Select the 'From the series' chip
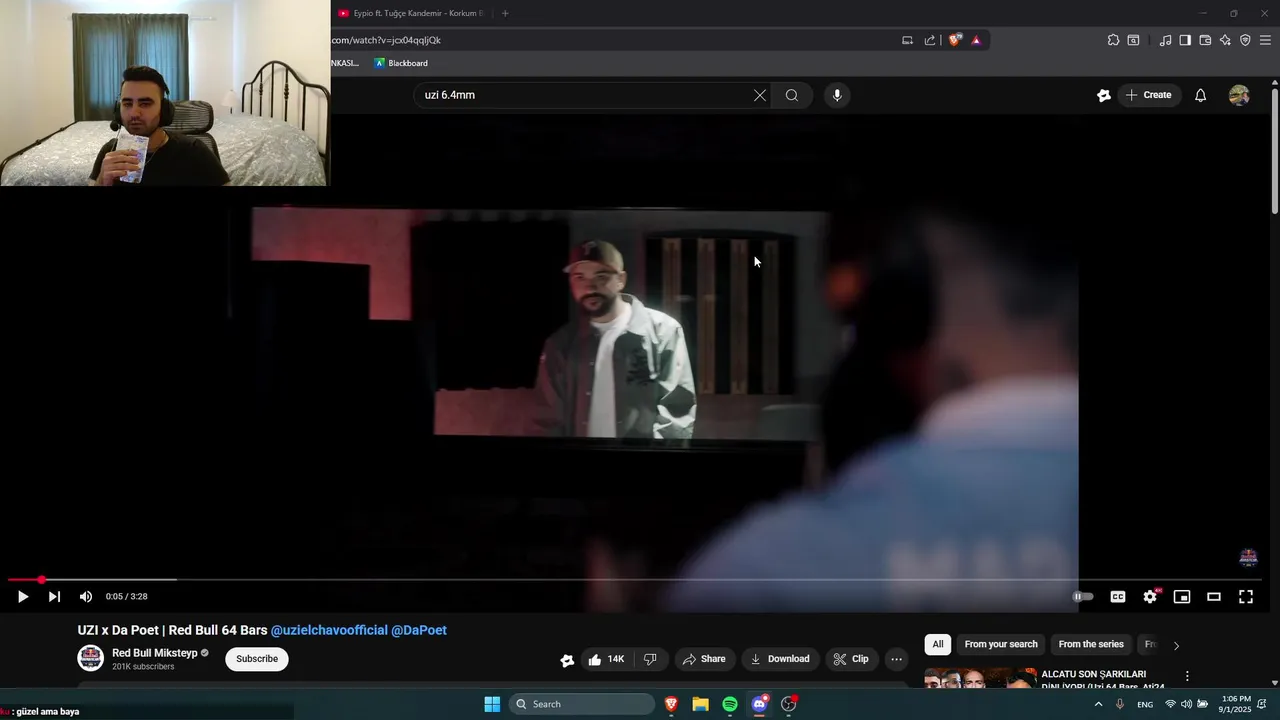The height and width of the screenshot is (720, 1280). pyautogui.click(x=1091, y=644)
